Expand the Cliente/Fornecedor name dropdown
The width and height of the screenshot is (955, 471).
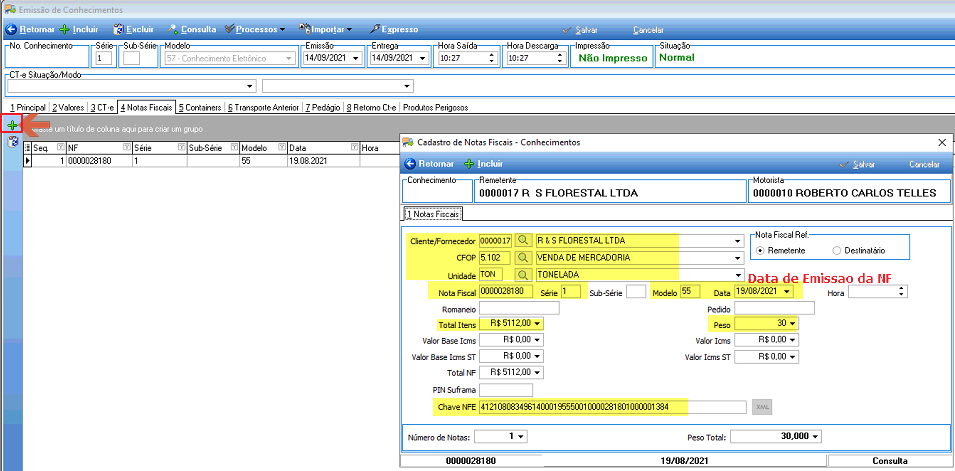[x=739, y=241]
